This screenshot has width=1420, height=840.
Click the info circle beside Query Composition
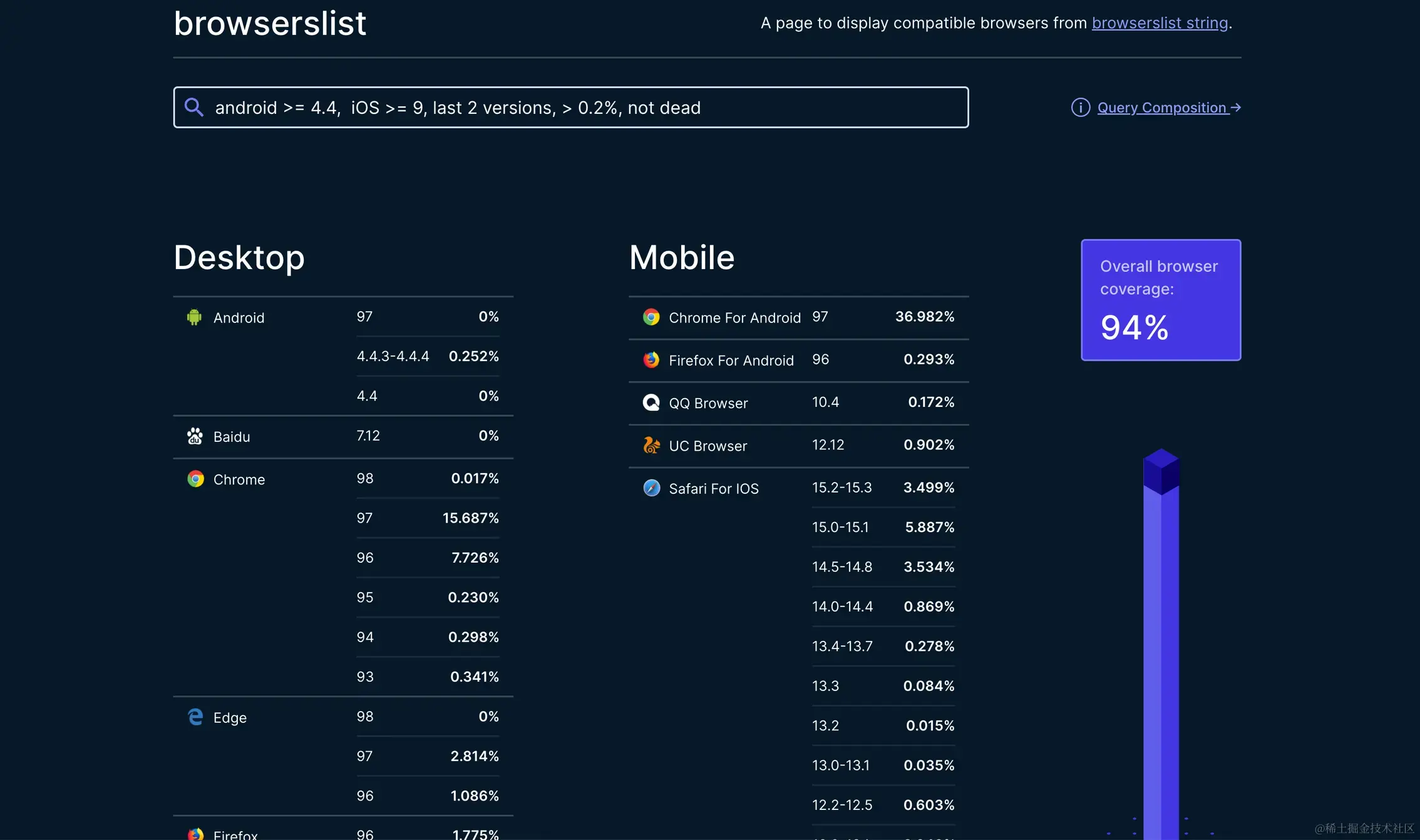pos(1080,108)
